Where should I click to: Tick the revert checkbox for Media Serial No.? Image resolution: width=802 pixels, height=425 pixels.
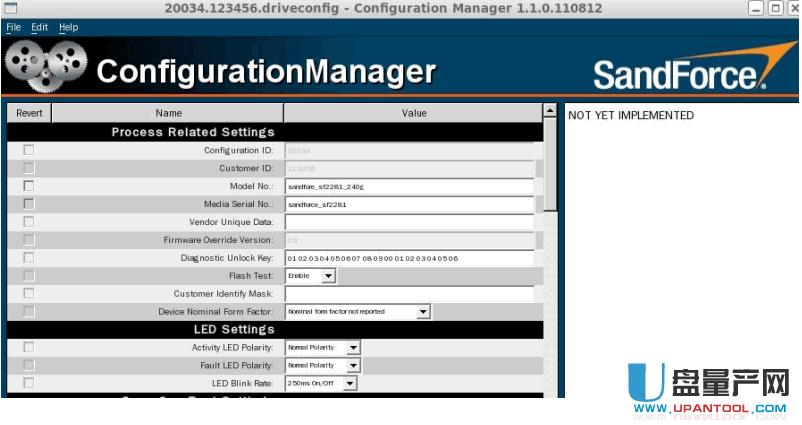(29, 204)
